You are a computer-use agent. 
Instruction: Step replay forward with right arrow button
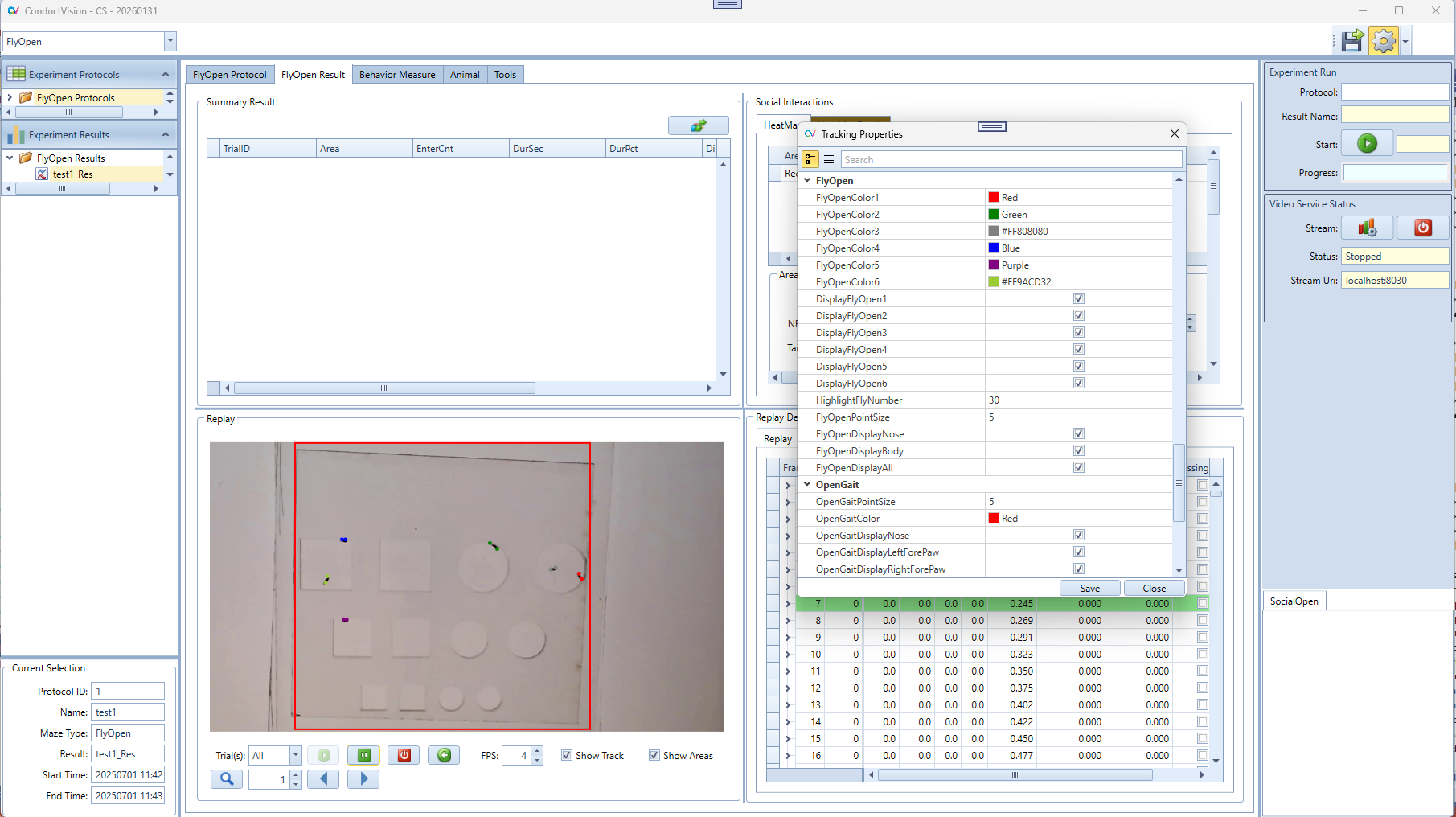pos(363,779)
